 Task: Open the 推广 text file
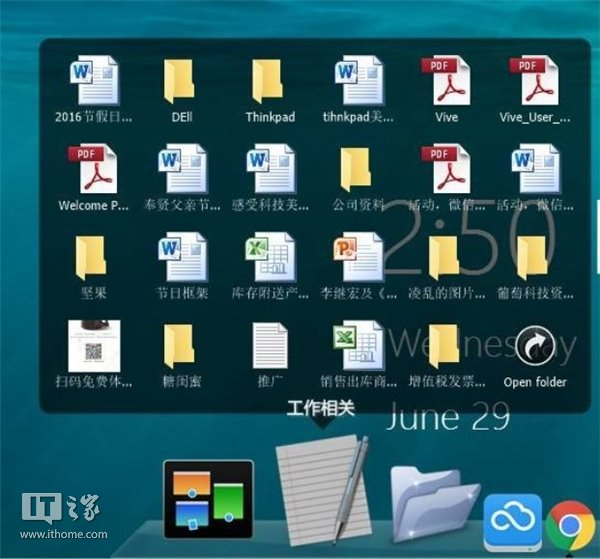pyautogui.click(x=269, y=347)
